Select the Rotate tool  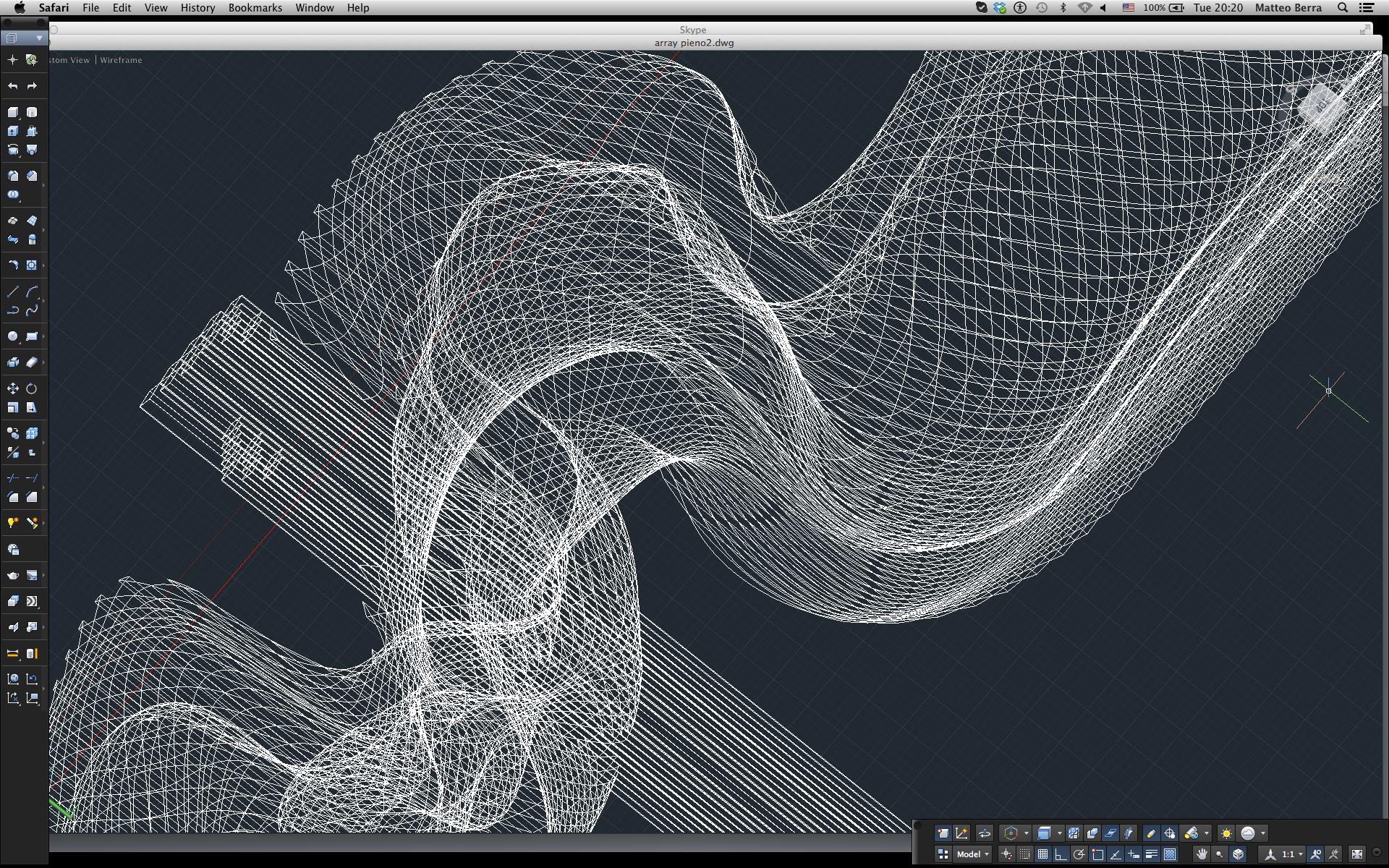point(32,388)
